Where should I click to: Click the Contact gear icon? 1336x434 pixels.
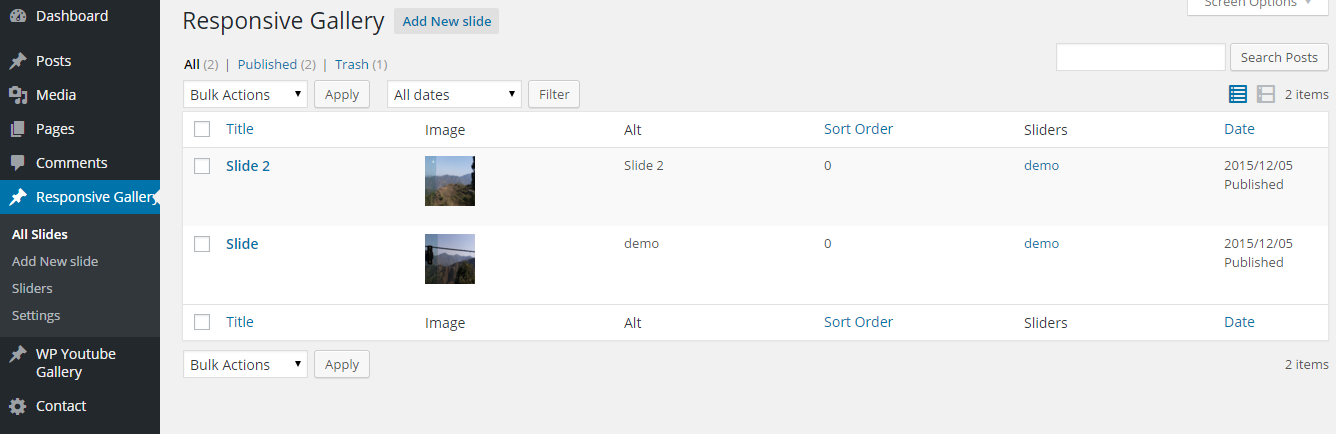point(17,406)
